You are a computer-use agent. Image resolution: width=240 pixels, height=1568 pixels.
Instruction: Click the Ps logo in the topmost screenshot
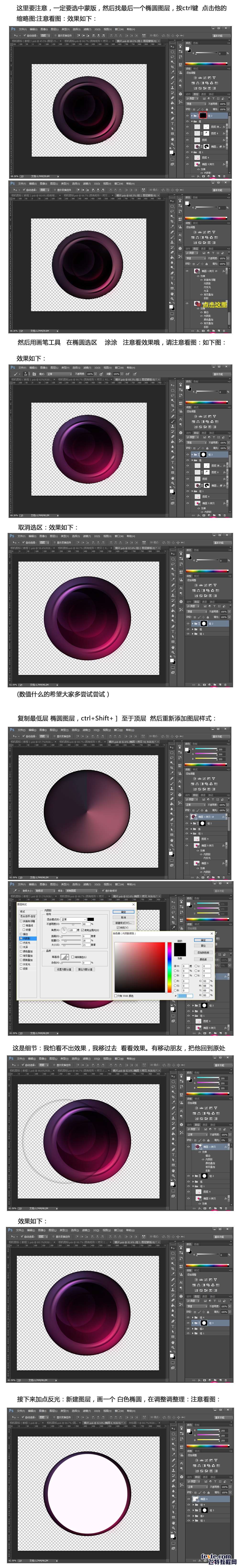click(13, 29)
